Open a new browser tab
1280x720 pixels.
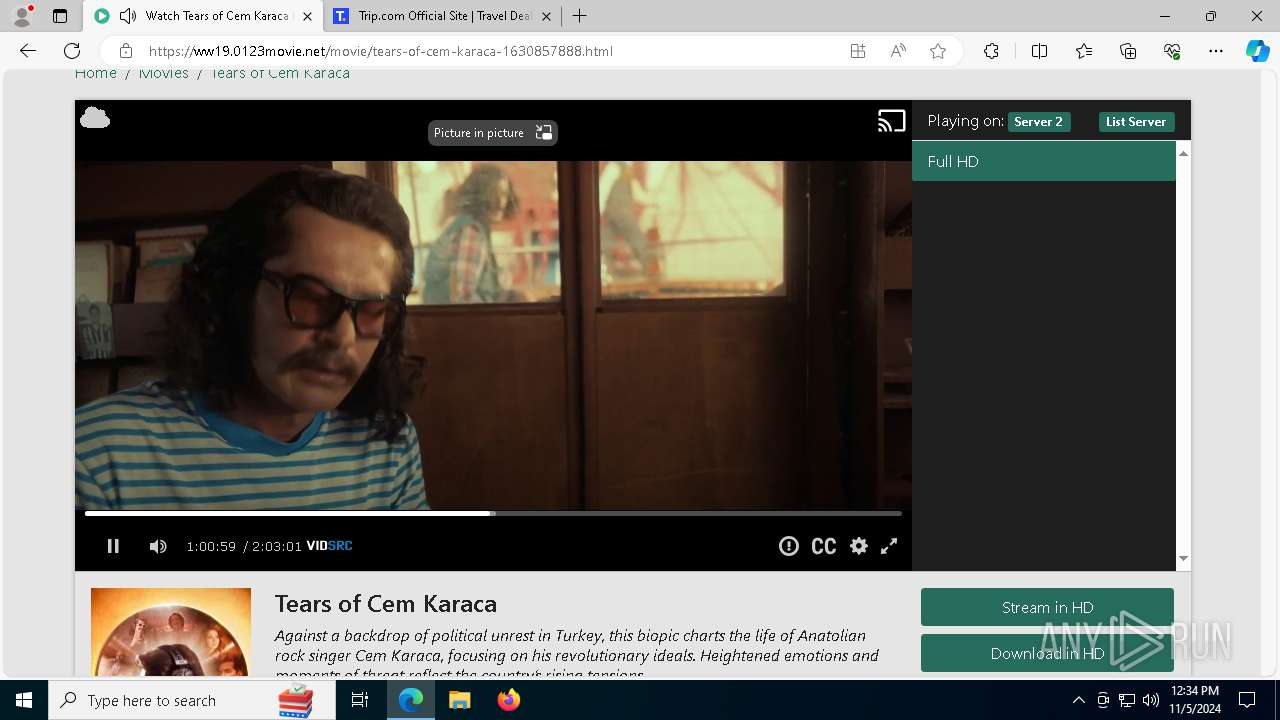(580, 16)
